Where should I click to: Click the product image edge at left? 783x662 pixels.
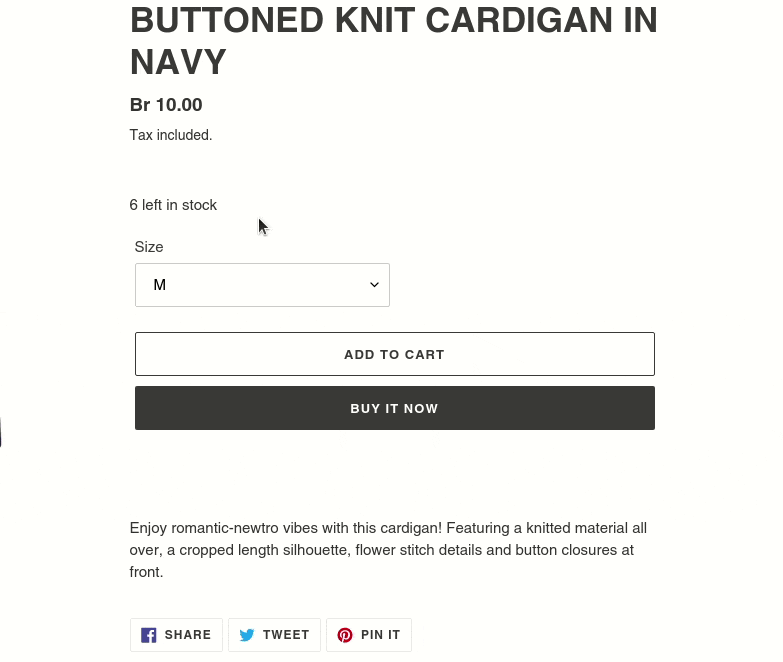pyautogui.click(x=1, y=432)
